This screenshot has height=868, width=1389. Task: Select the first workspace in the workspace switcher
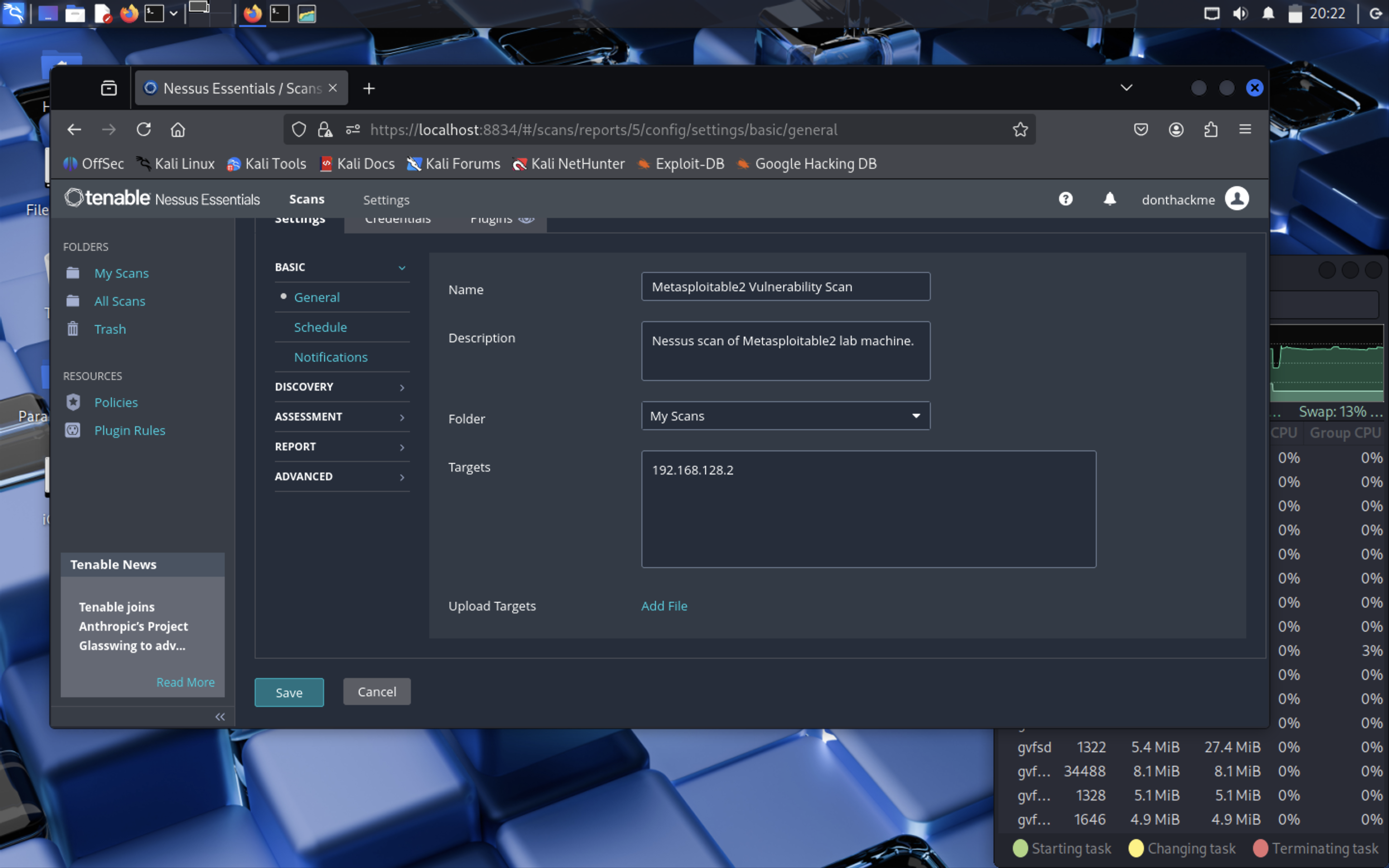point(199,13)
